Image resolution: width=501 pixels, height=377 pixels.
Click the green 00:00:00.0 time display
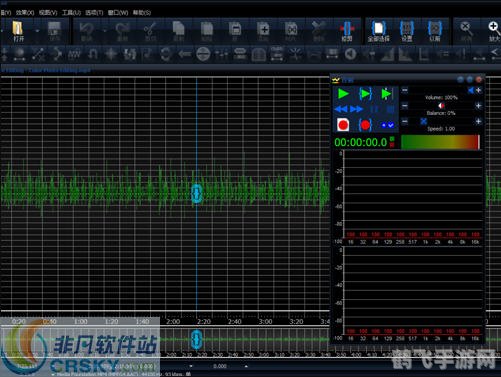(x=361, y=143)
